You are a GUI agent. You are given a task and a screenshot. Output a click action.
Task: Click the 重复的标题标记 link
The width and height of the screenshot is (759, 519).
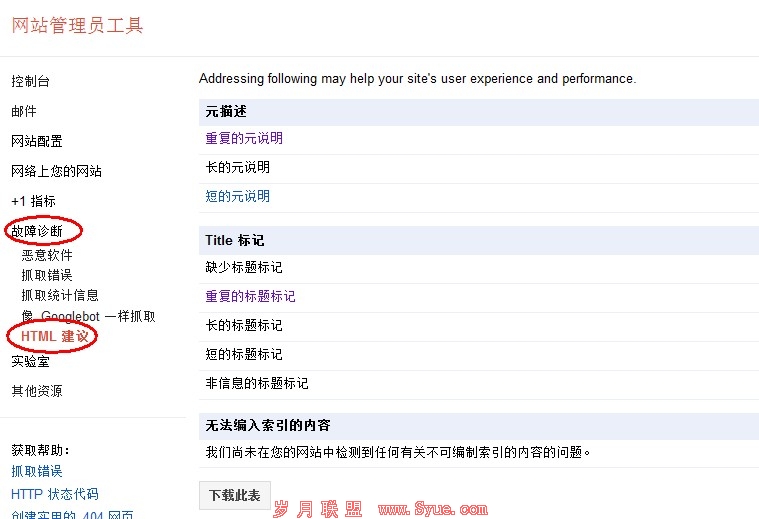tap(251, 296)
